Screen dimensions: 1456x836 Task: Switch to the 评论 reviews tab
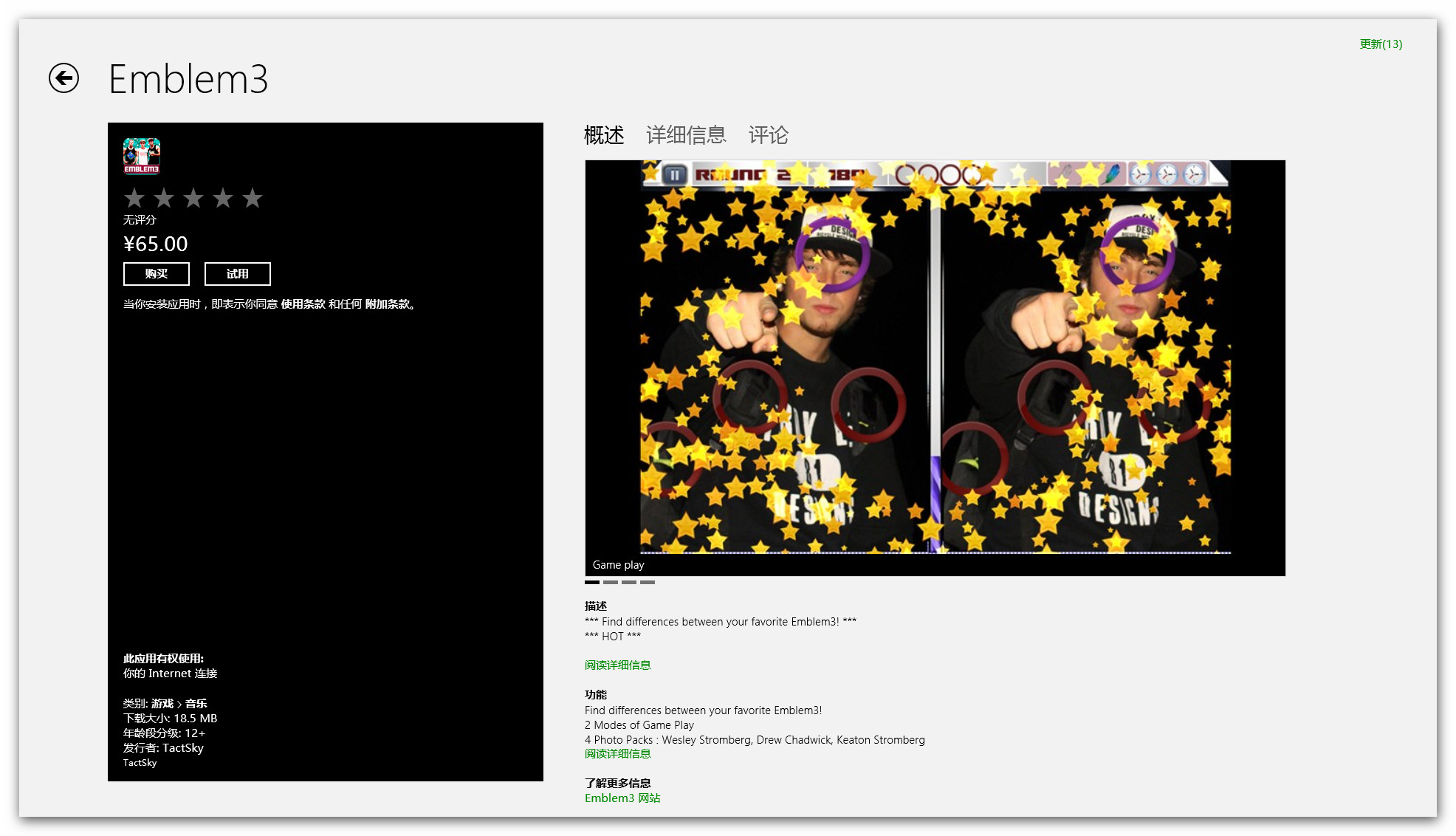click(768, 135)
